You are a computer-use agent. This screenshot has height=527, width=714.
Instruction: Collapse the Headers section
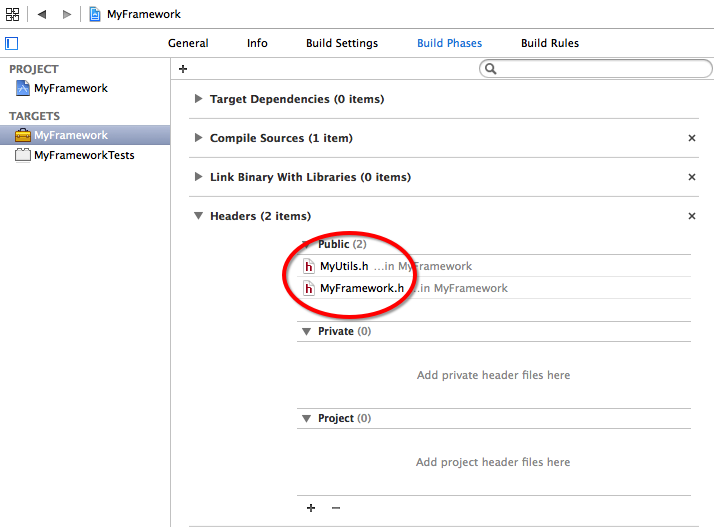tap(199, 216)
